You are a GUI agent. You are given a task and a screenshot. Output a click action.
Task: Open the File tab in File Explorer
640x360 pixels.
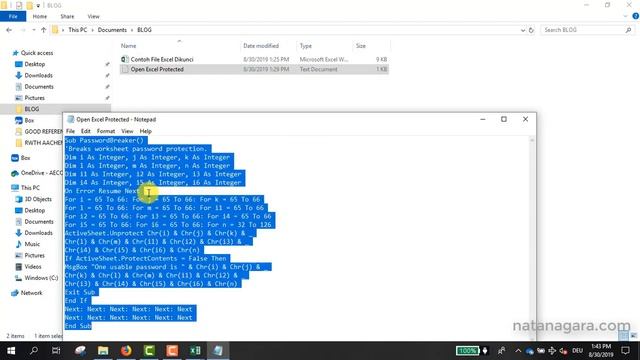(x=13, y=16)
